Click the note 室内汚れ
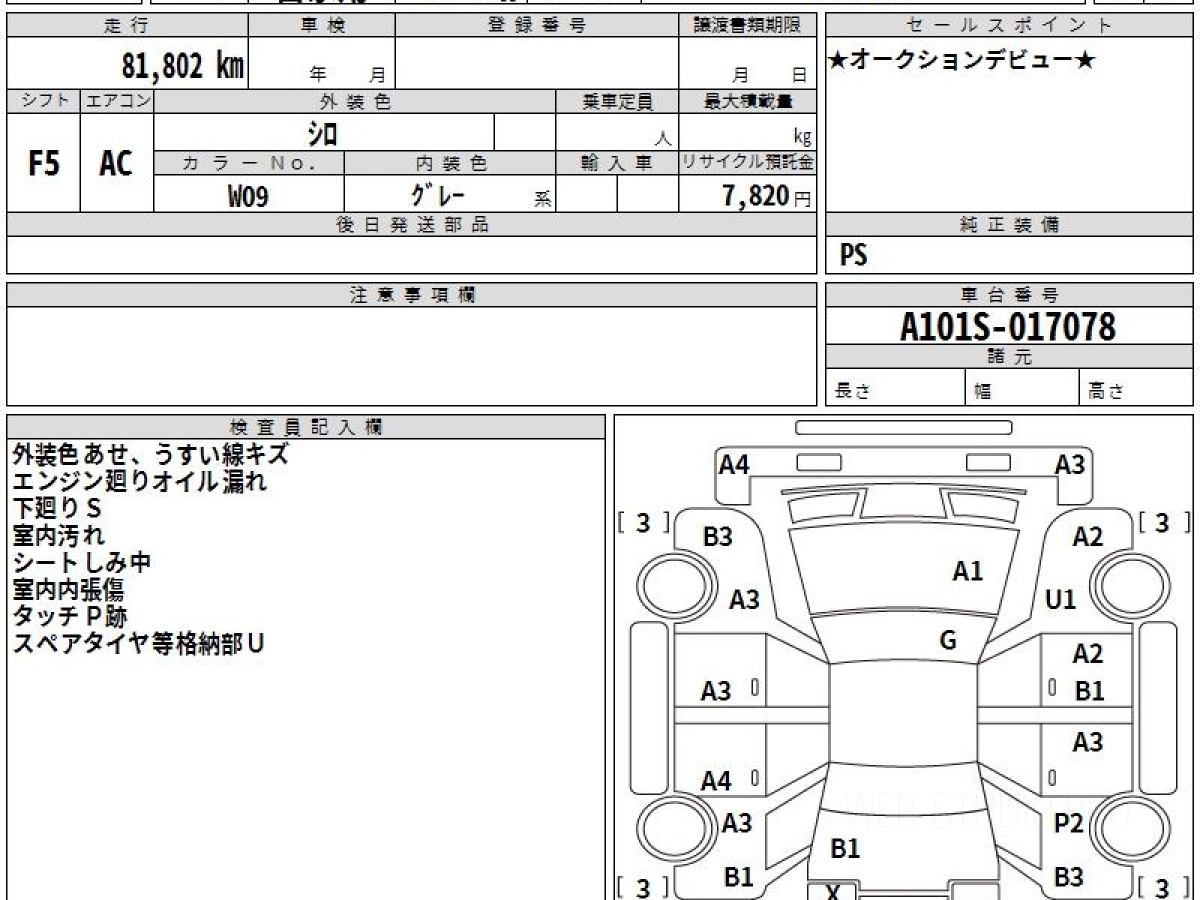Image resolution: width=1200 pixels, height=900 pixels. coord(58,535)
